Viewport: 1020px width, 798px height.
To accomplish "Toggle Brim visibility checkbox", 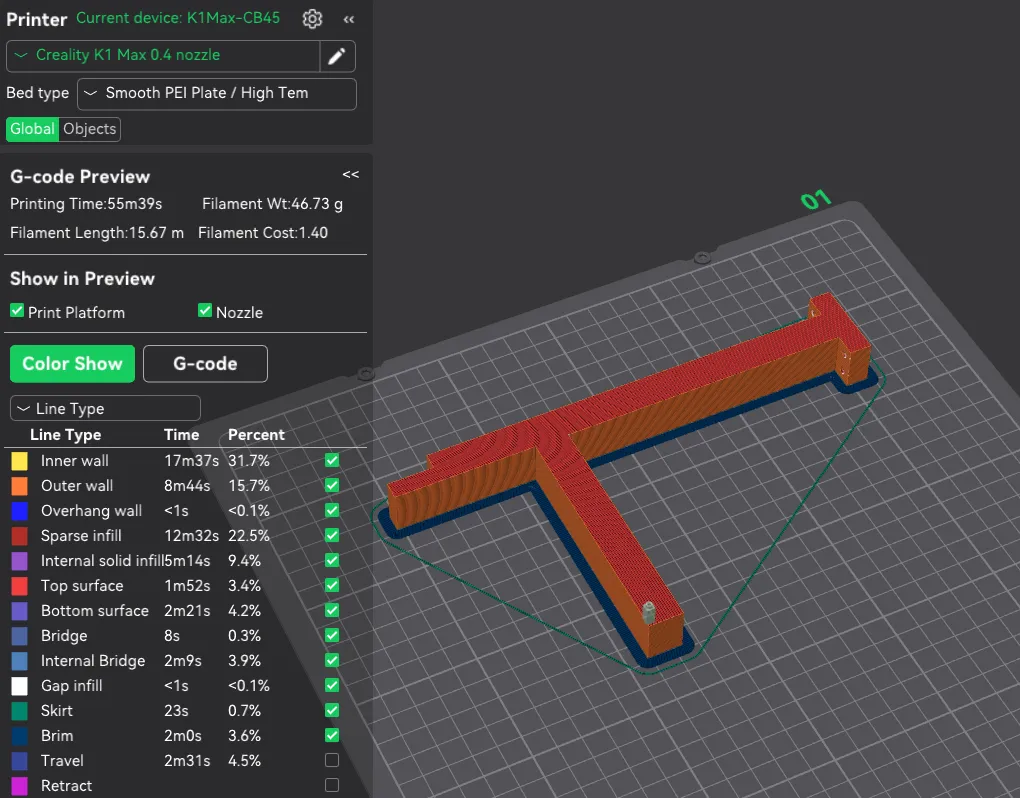I will click(332, 736).
